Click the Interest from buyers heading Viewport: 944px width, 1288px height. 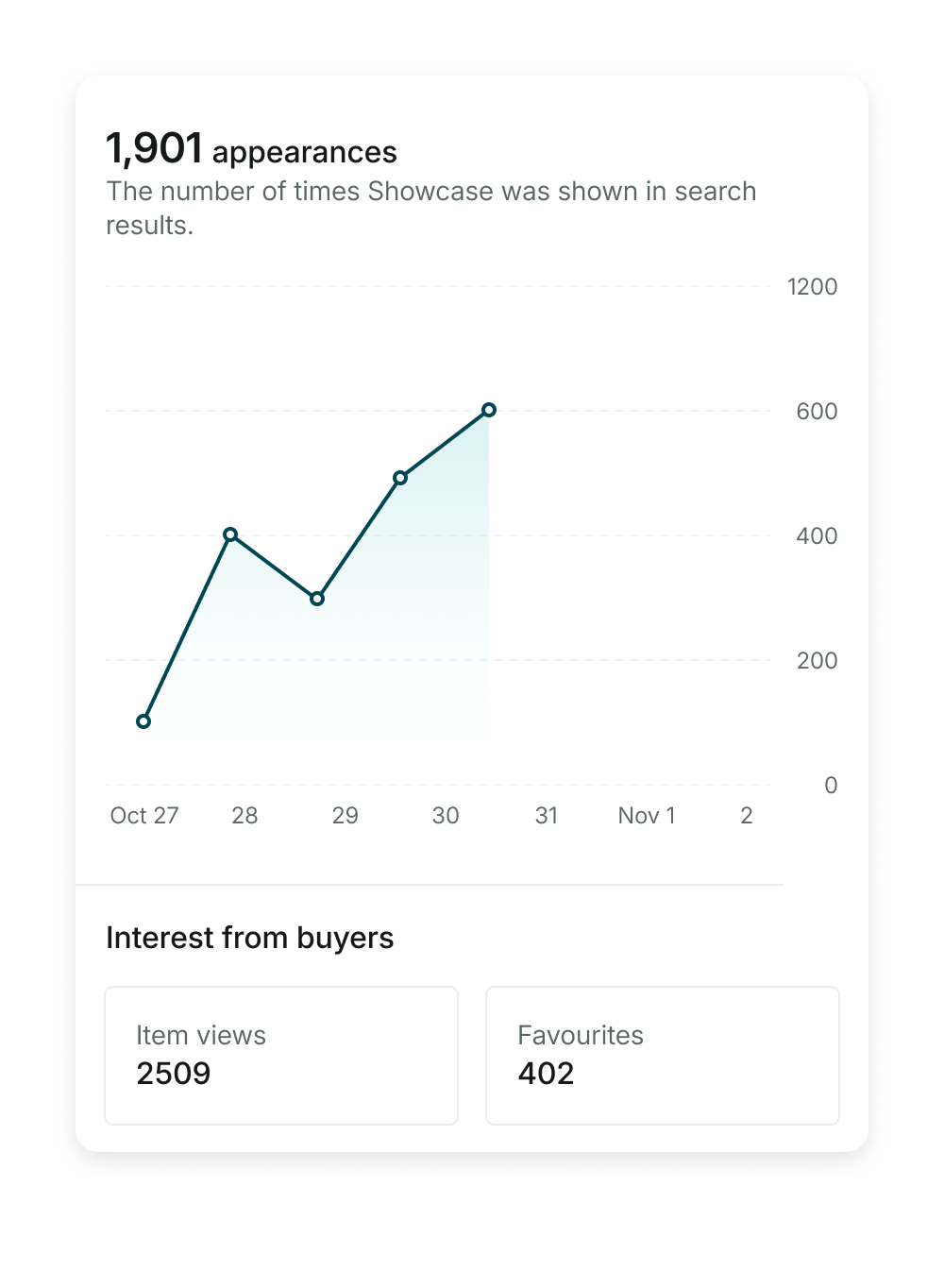click(x=250, y=938)
